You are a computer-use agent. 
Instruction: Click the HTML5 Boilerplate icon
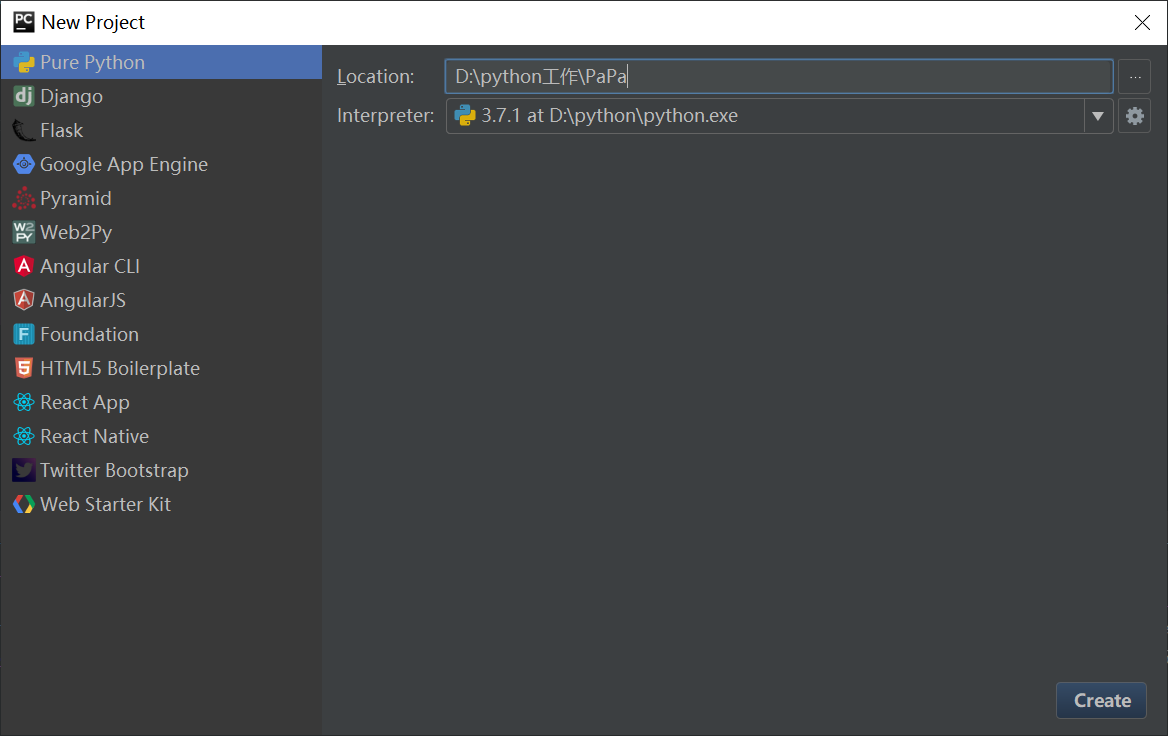pos(24,368)
